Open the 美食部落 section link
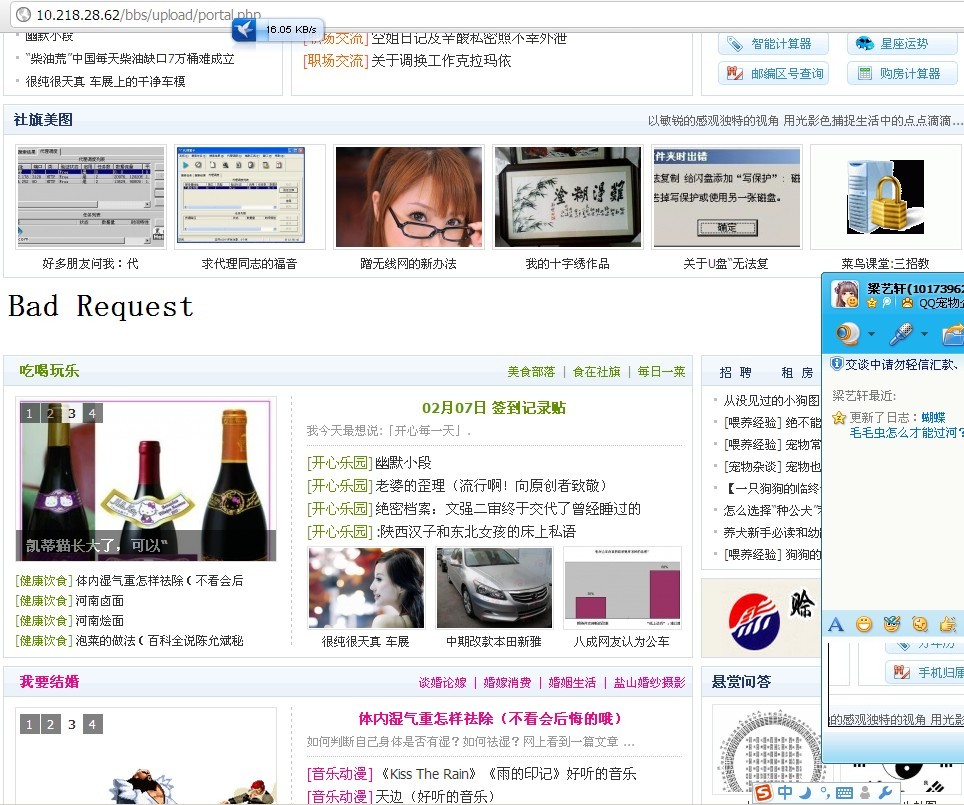This screenshot has width=964, height=805. pos(531,371)
